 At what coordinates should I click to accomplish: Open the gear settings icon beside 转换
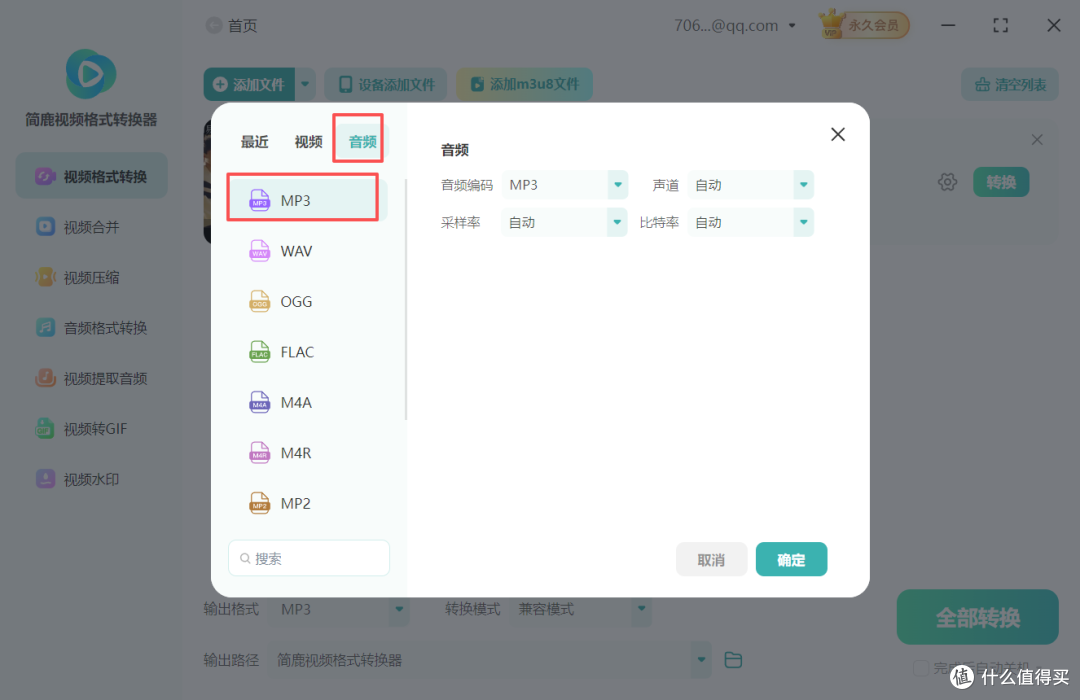948,182
